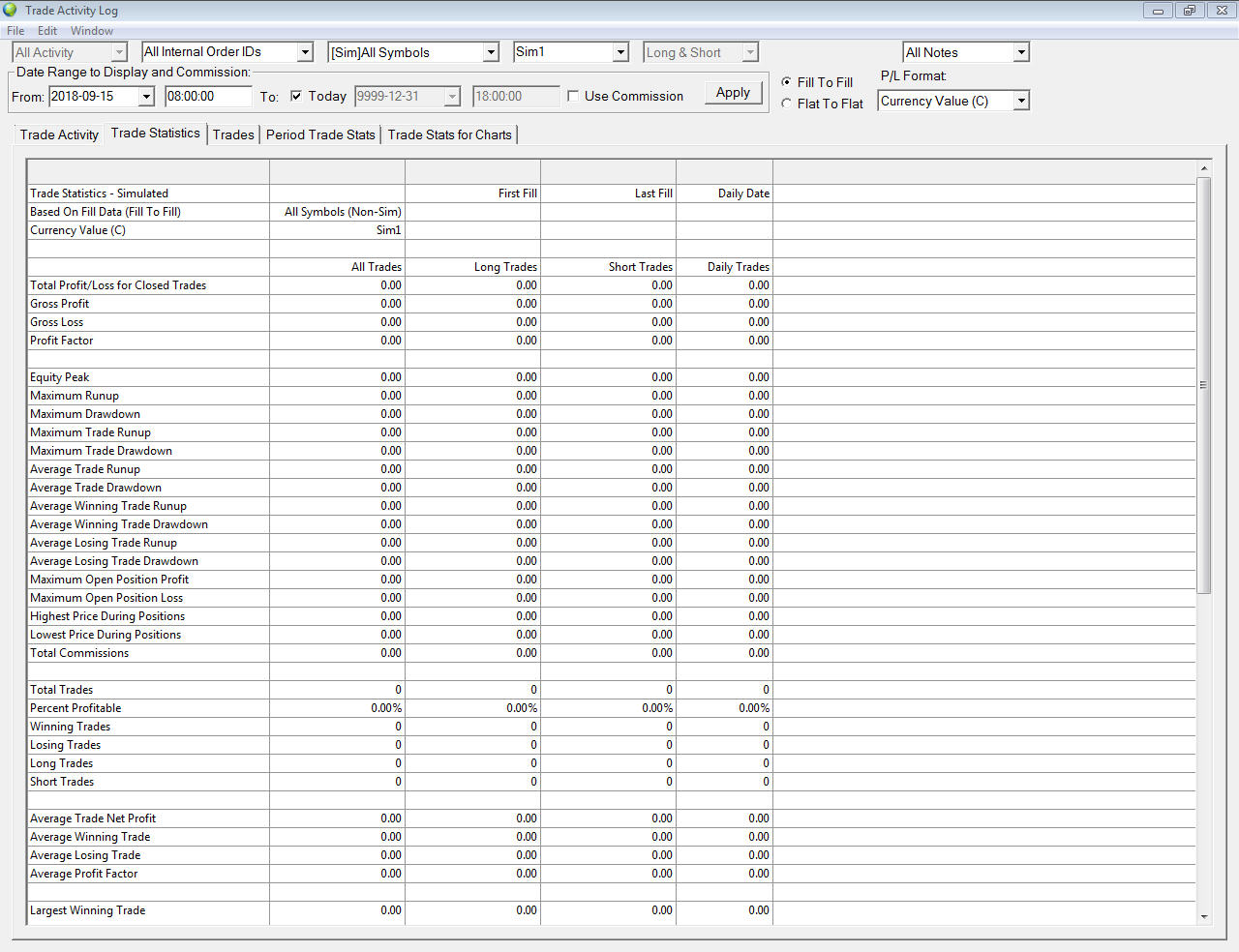Open the Edit menu

(x=47, y=31)
